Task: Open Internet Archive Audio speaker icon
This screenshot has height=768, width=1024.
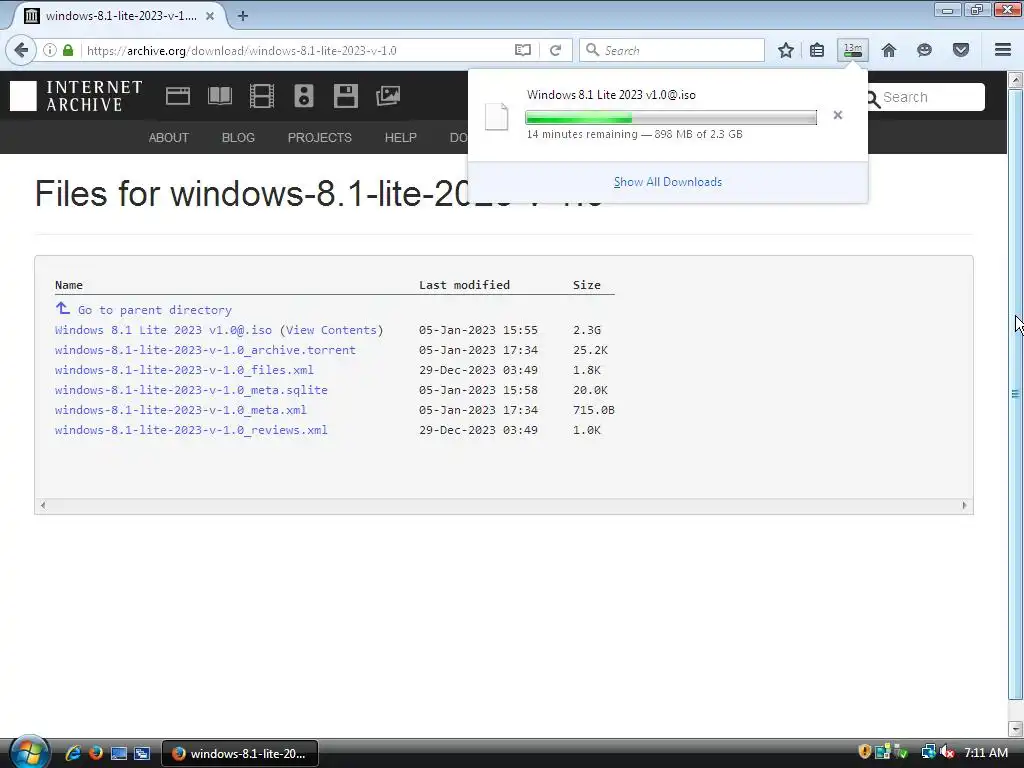Action: coord(304,96)
